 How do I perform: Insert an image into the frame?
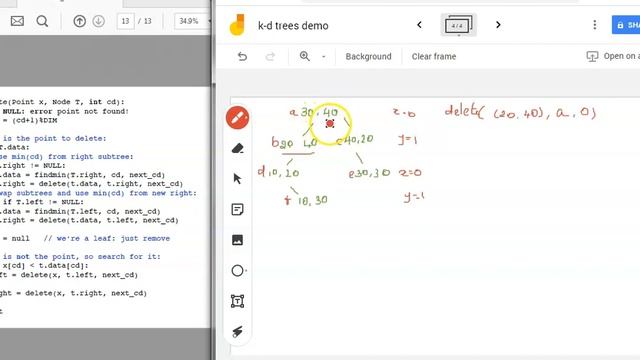pyautogui.click(x=237, y=240)
